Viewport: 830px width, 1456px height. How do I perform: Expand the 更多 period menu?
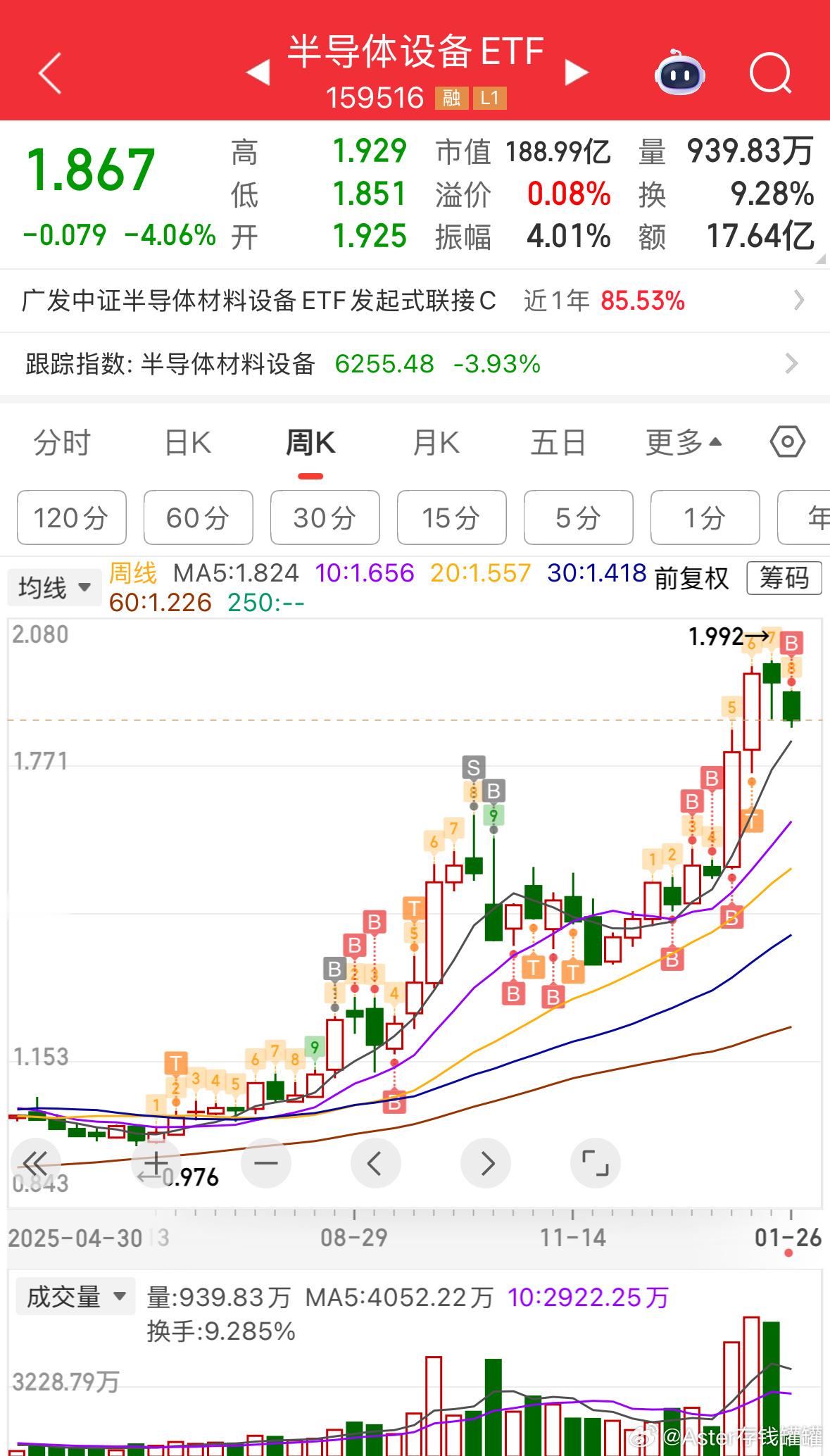[x=684, y=443]
